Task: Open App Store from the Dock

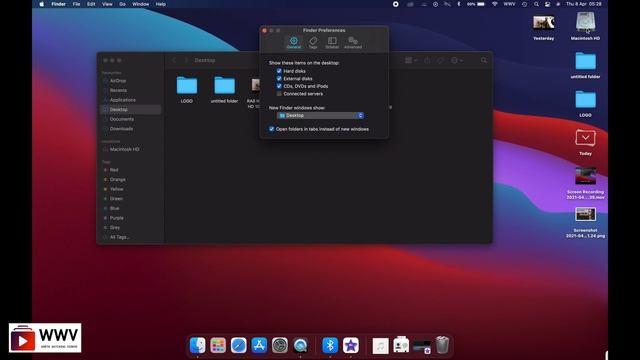Action: coord(259,345)
